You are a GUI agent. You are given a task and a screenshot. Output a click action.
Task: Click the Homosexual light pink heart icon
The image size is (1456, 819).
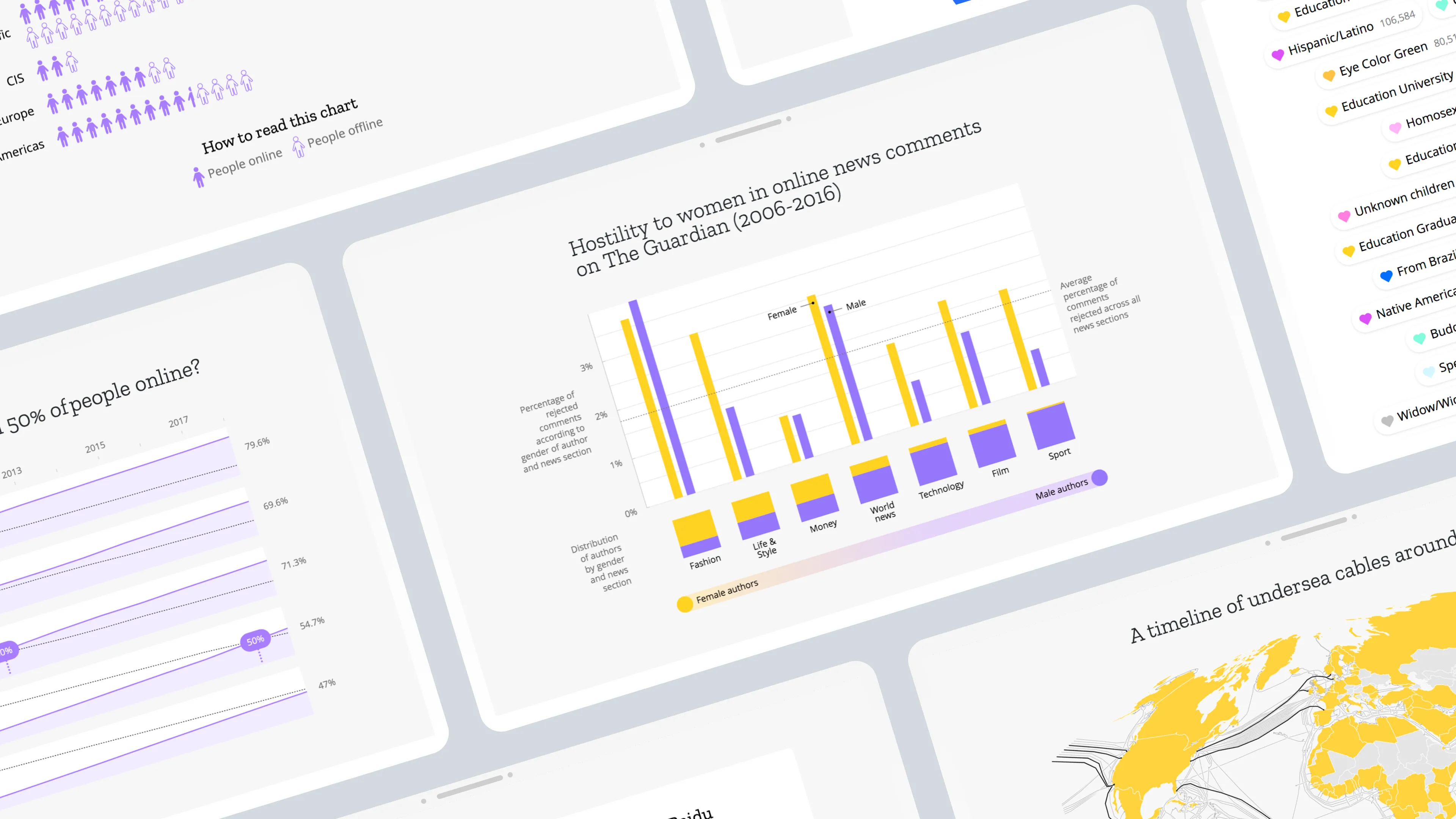(1395, 128)
